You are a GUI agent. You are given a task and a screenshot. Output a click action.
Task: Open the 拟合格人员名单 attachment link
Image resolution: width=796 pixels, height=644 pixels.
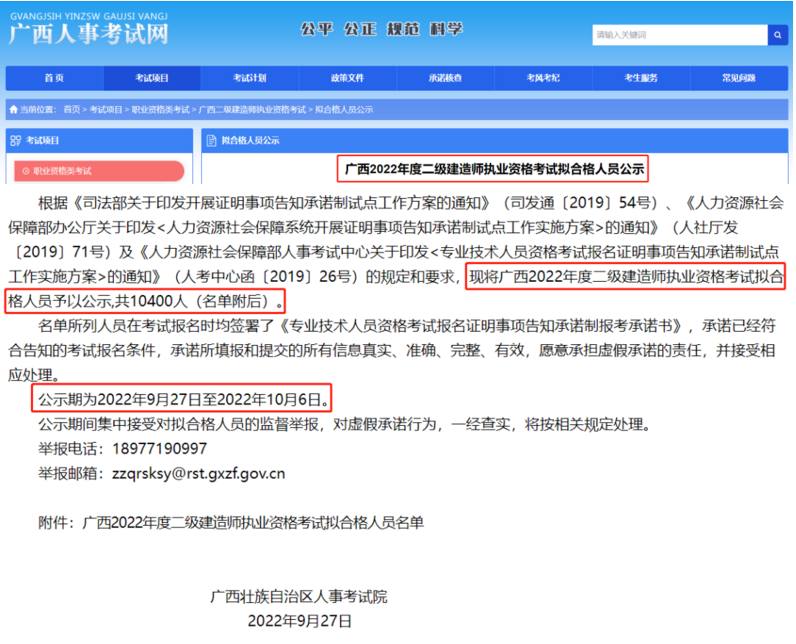coord(253,522)
